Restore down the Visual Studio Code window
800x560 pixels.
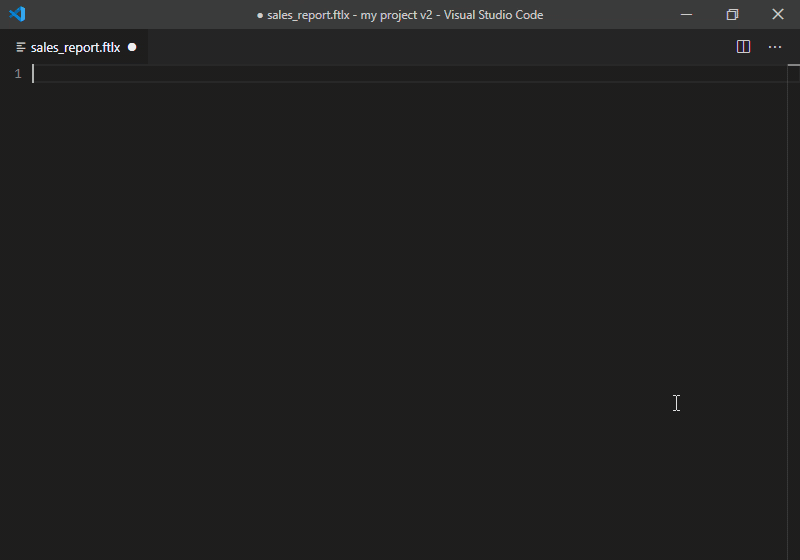732,14
